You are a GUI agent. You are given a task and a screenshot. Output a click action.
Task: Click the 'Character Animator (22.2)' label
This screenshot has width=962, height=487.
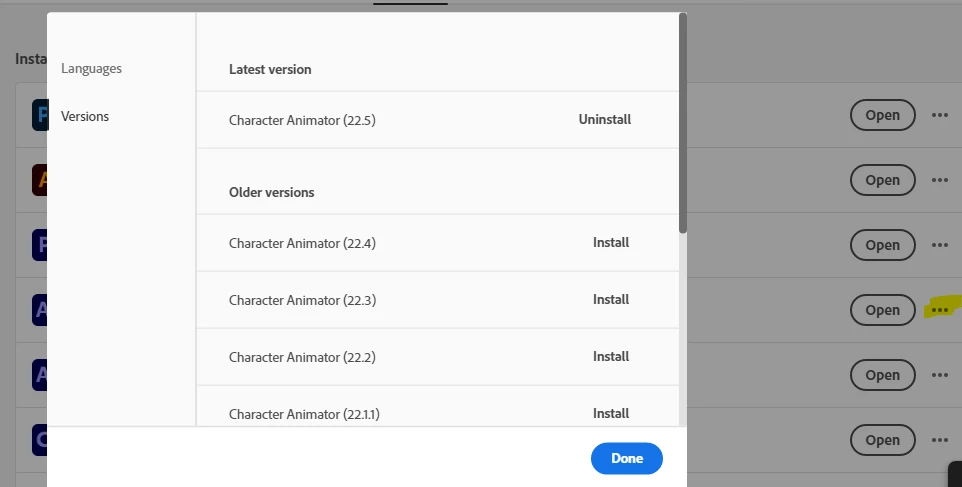click(302, 358)
